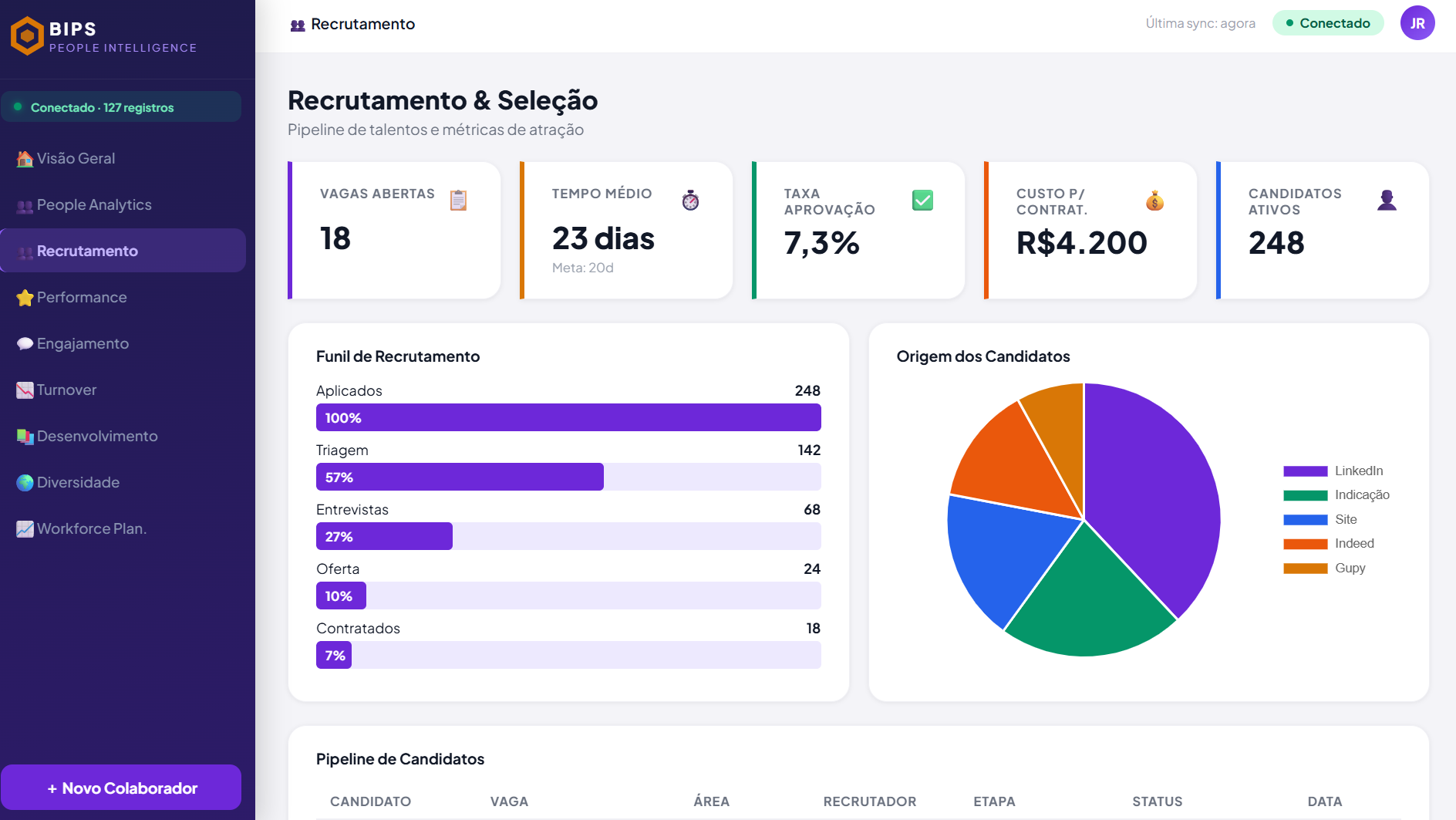Viewport: 1456px width, 820px height.
Task: Select the Recrutamento menu item
Action: [123, 251]
